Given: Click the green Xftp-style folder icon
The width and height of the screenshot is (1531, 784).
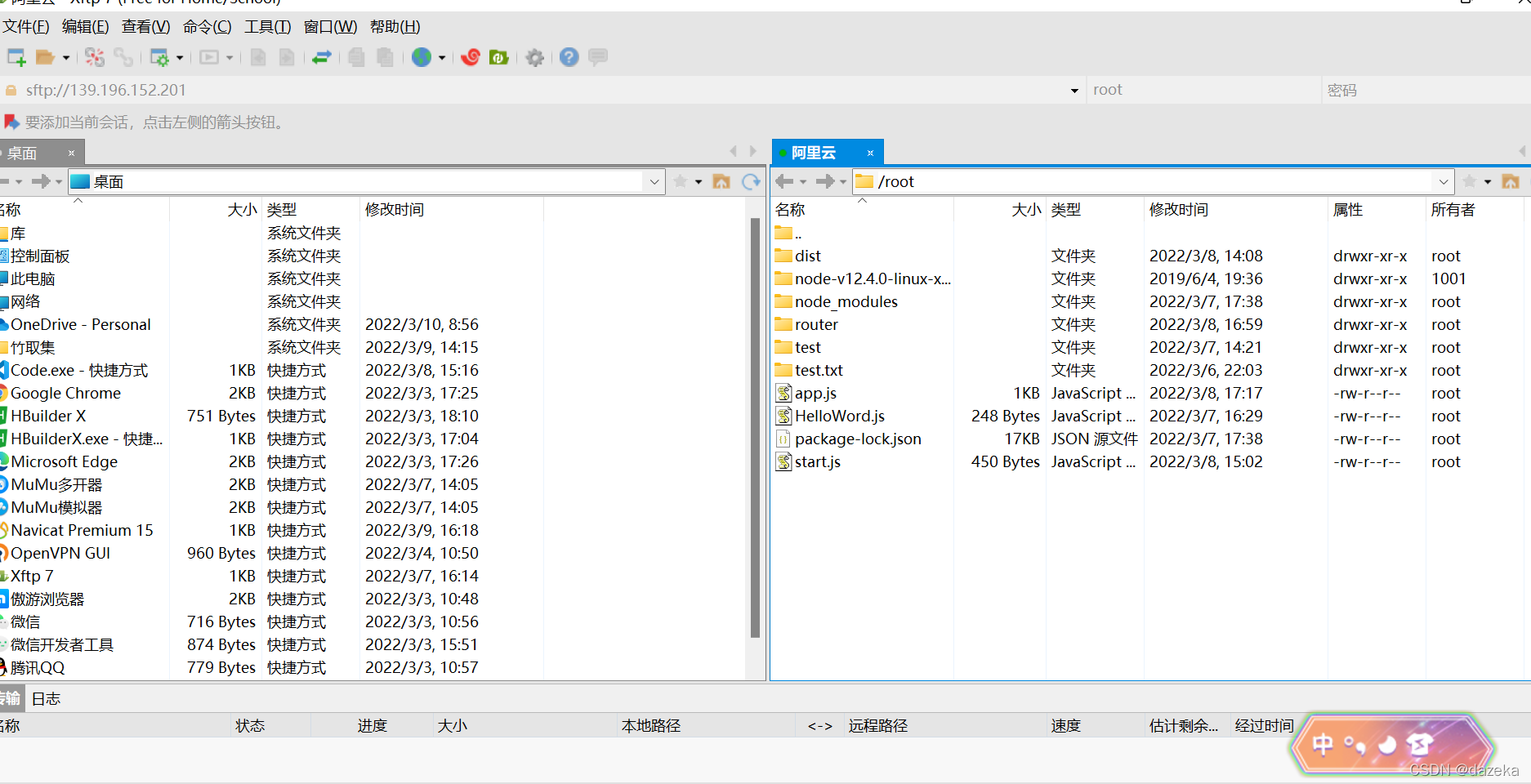Looking at the screenshot, I should tap(498, 57).
